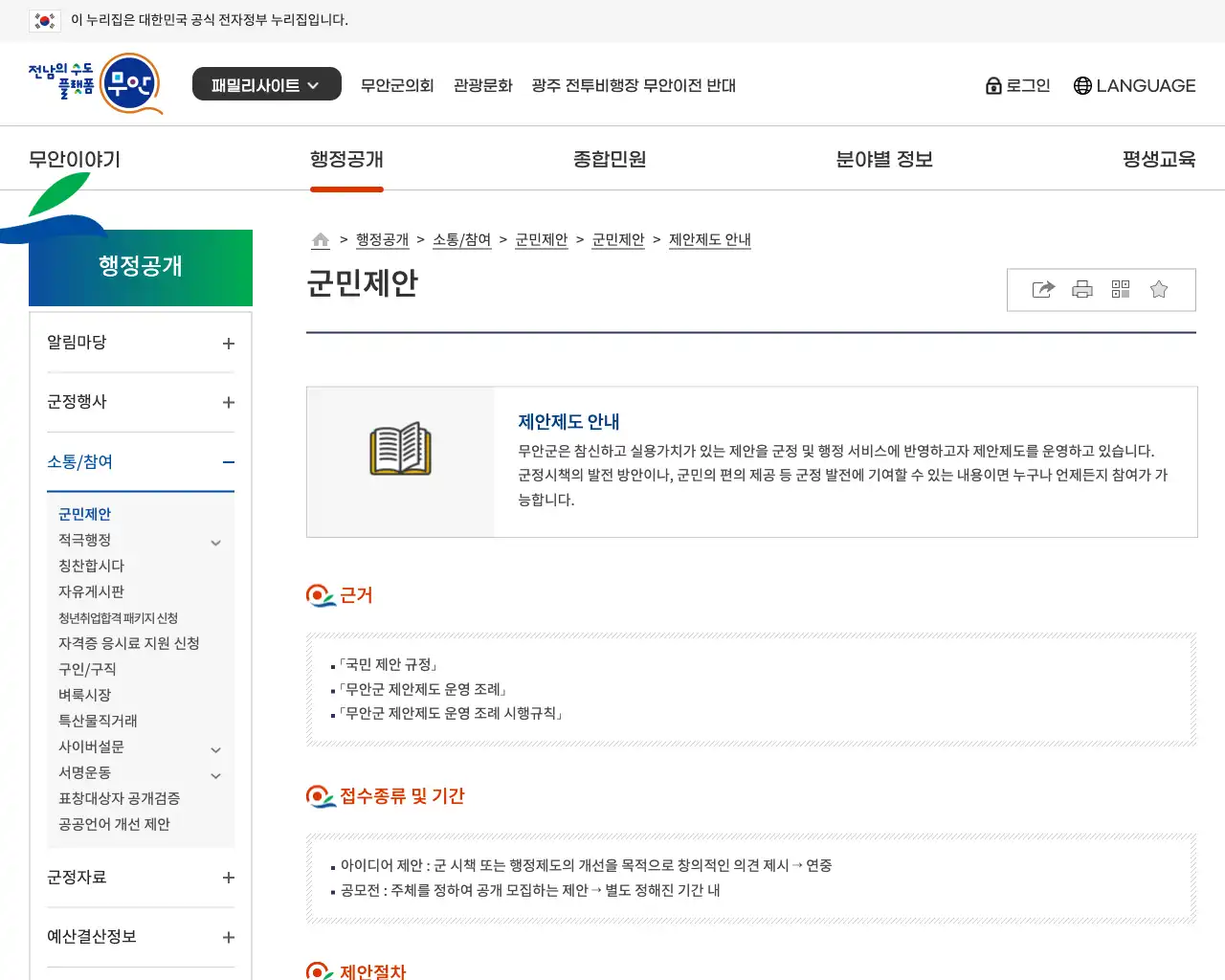Go home via breadcrumb house icon
1225x980 pixels.
point(321,240)
